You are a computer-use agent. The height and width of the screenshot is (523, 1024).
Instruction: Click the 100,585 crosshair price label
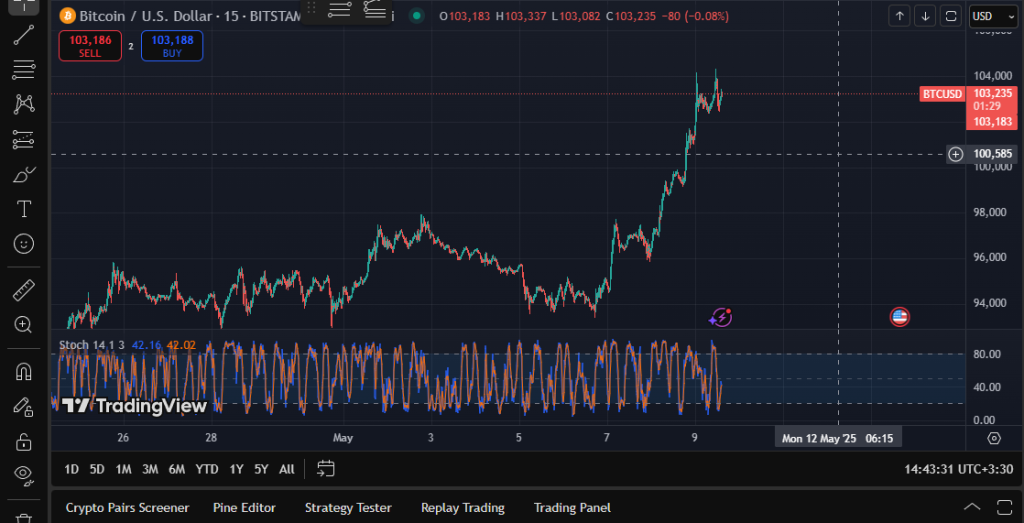(x=993, y=154)
